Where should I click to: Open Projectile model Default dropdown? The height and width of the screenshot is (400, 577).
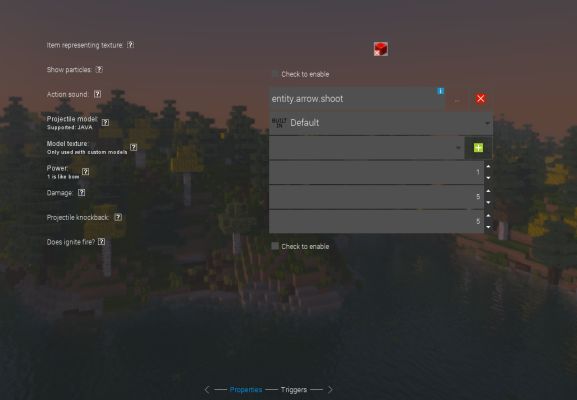(x=381, y=123)
